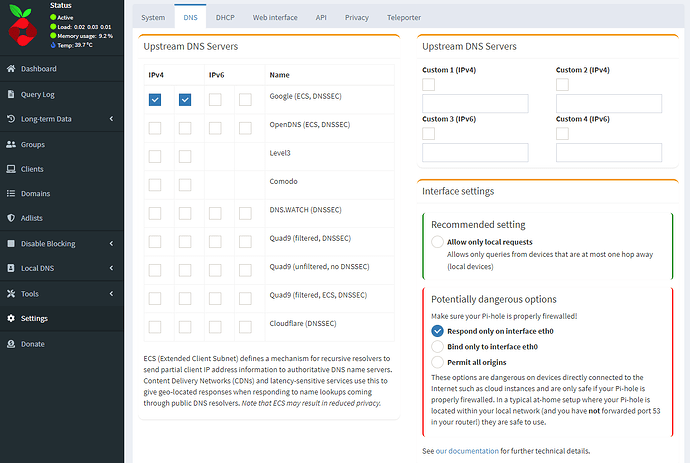Viewport: 690px width, 463px height.
Task: Select Allow only local requests option
Action: 437,242
